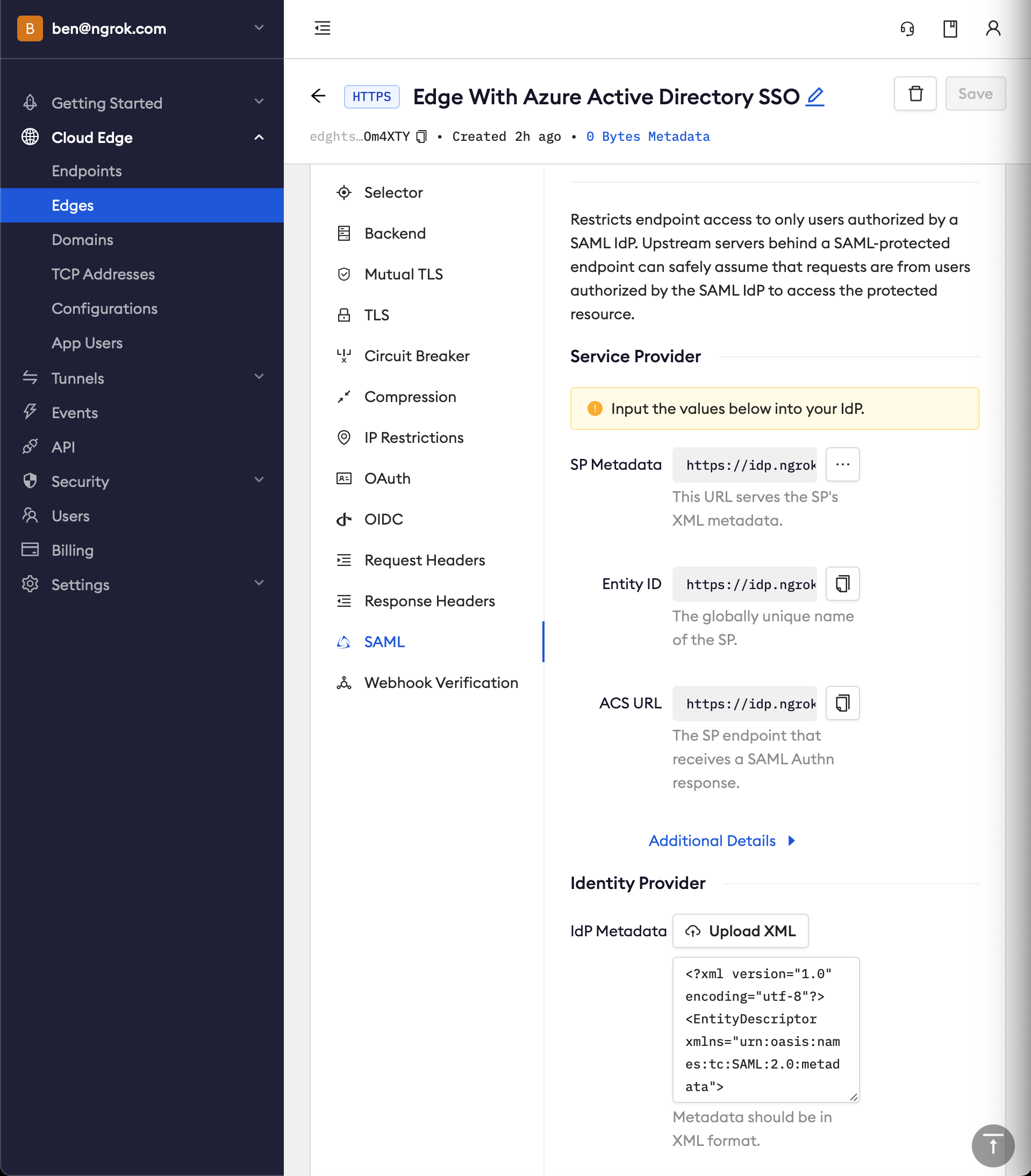Select Edges in the sidebar
The height and width of the screenshot is (1176, 1031).
click(142, 205)
